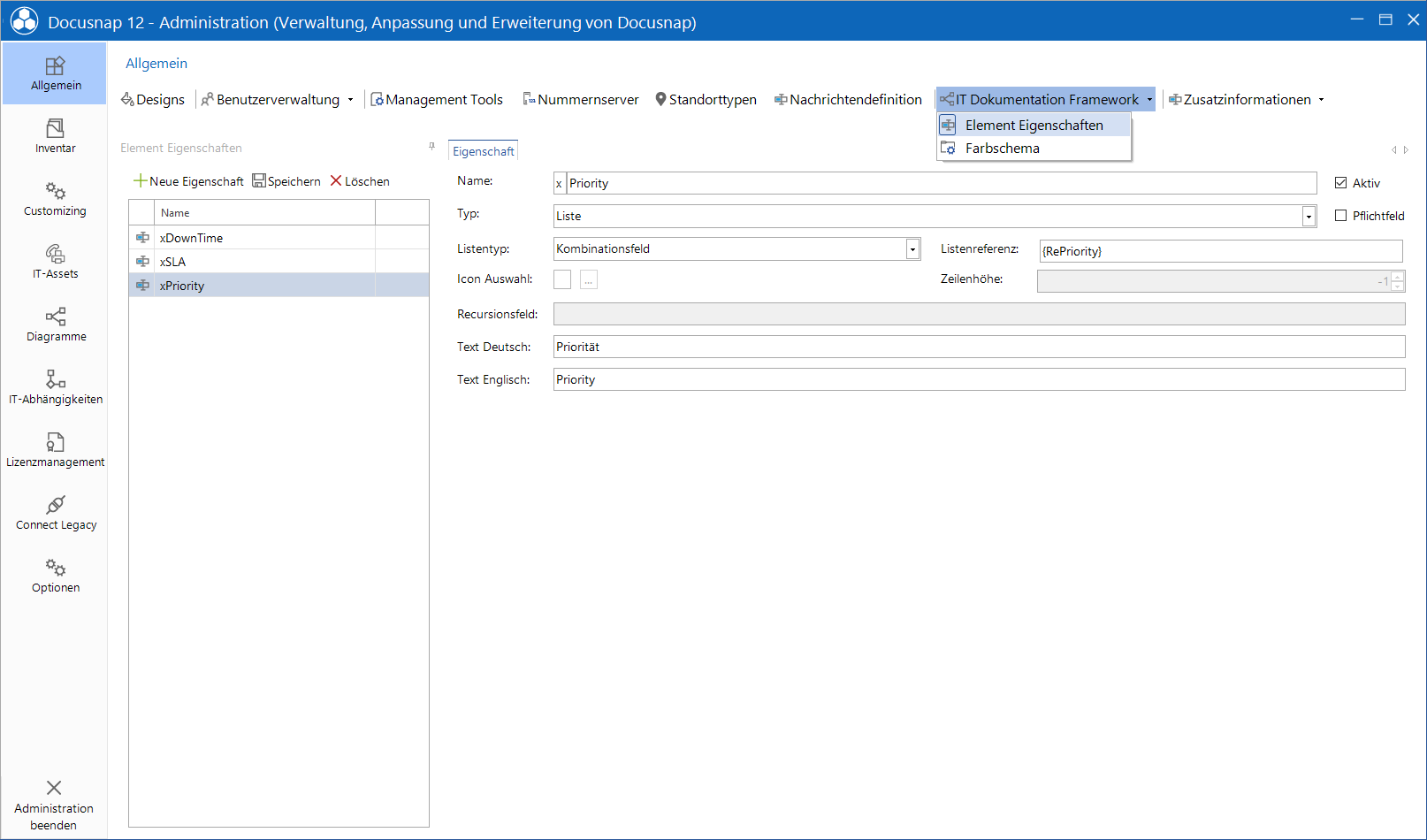Click Administration beenden to exit
This screenshot has height=840, width=1427.
point(54,805)
